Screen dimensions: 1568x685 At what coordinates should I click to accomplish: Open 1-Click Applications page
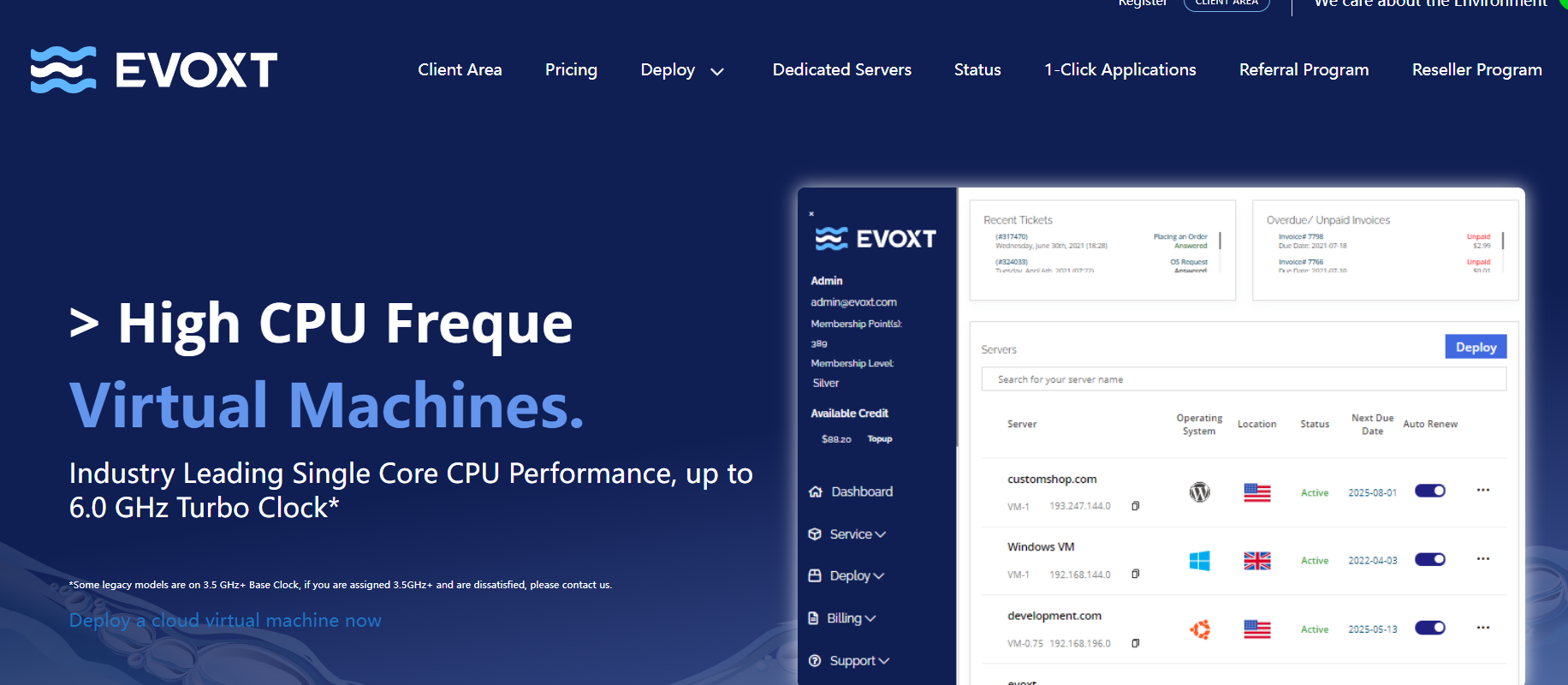click(x=1120, y=70)
